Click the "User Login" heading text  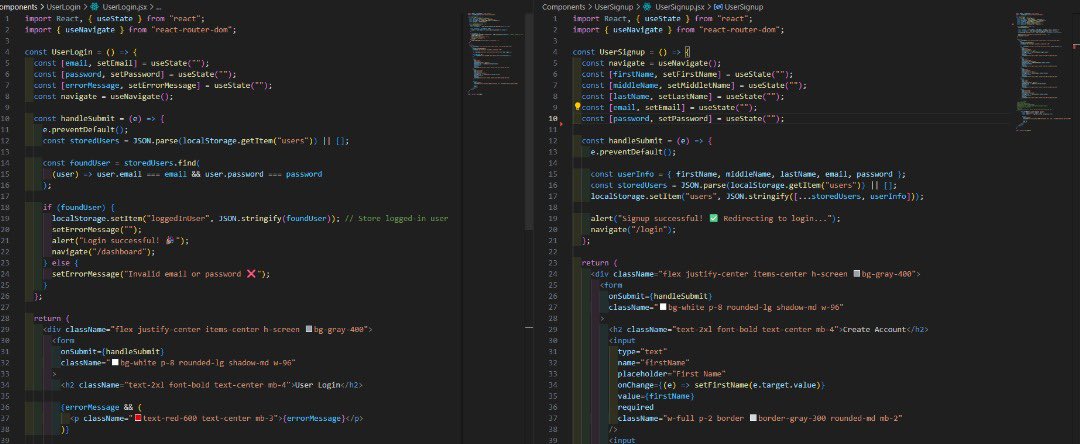click(x=318, y=385)
